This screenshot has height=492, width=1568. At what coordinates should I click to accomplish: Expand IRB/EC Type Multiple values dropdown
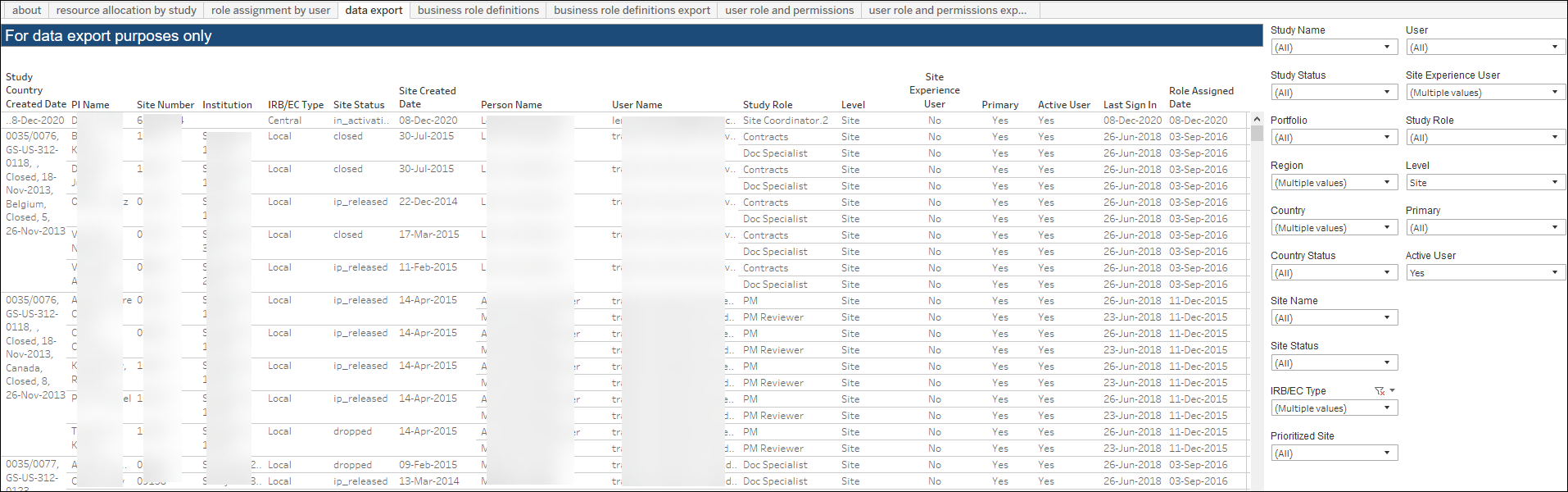pos(1335,408)
